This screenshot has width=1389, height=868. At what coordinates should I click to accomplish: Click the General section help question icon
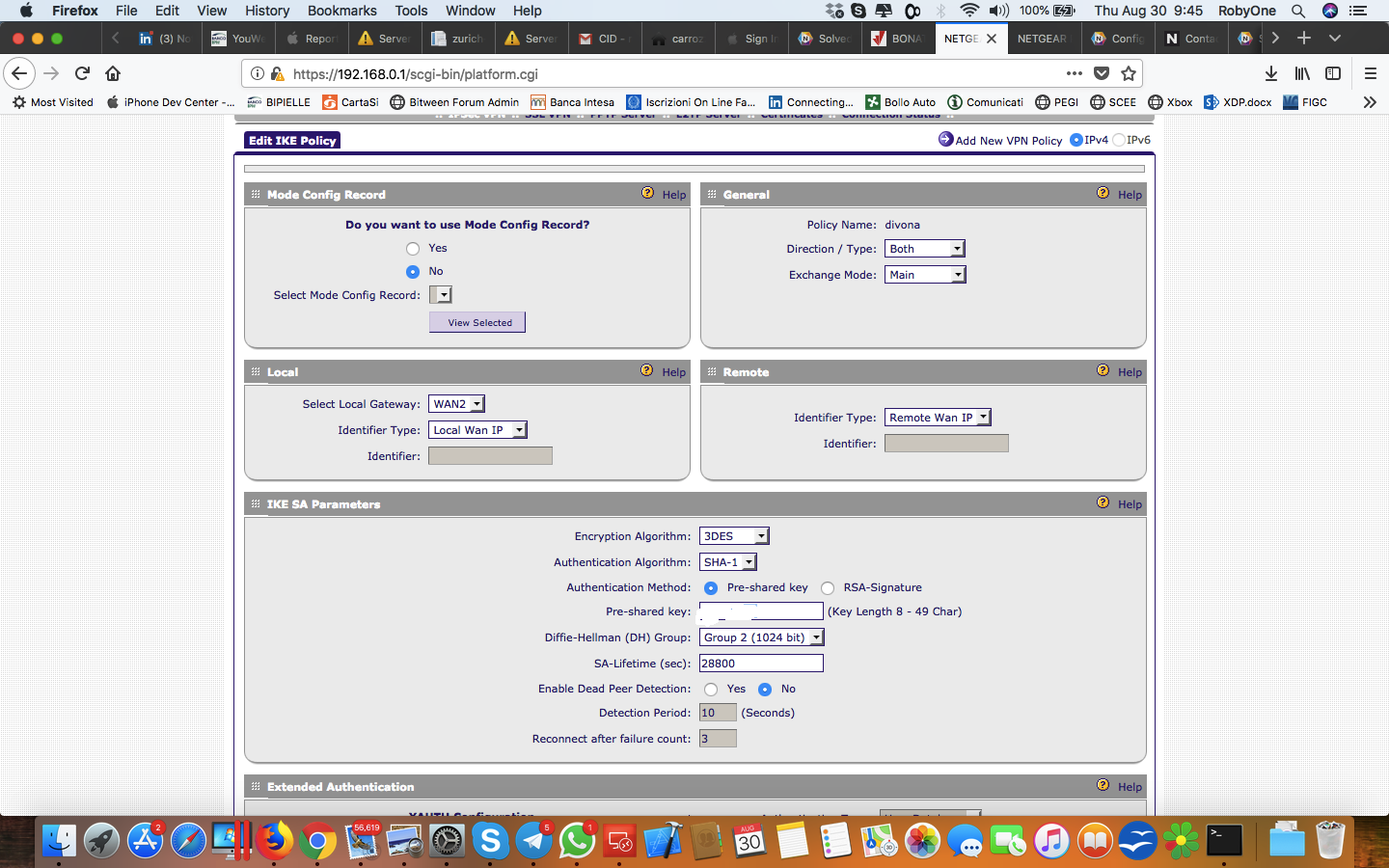1103,193
